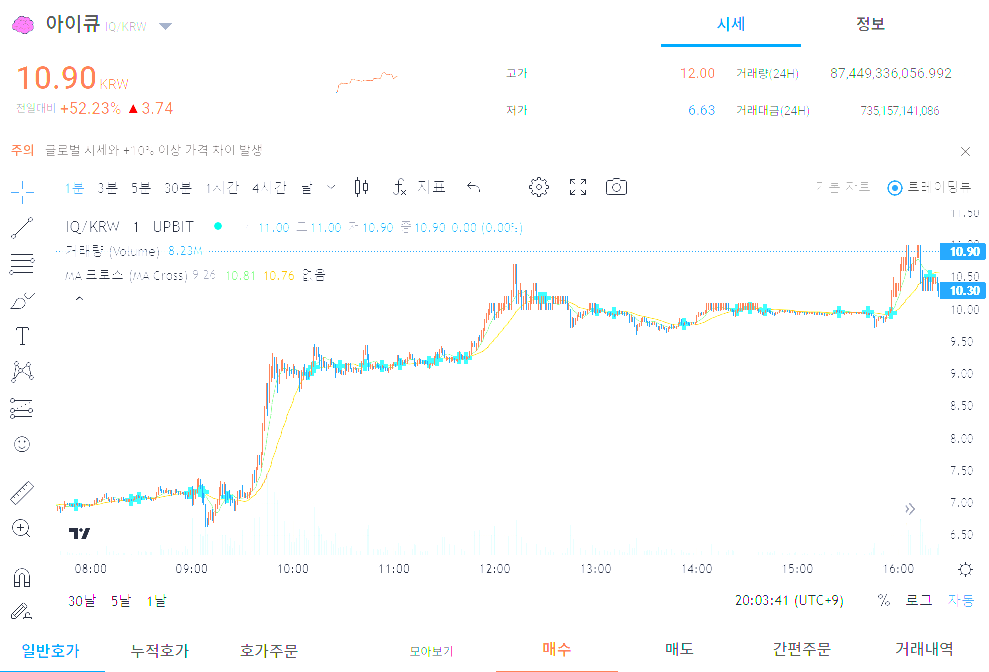
Task: Open timezone menu at 20:03:41 (UTC+9)
Action: click(789, 600)
